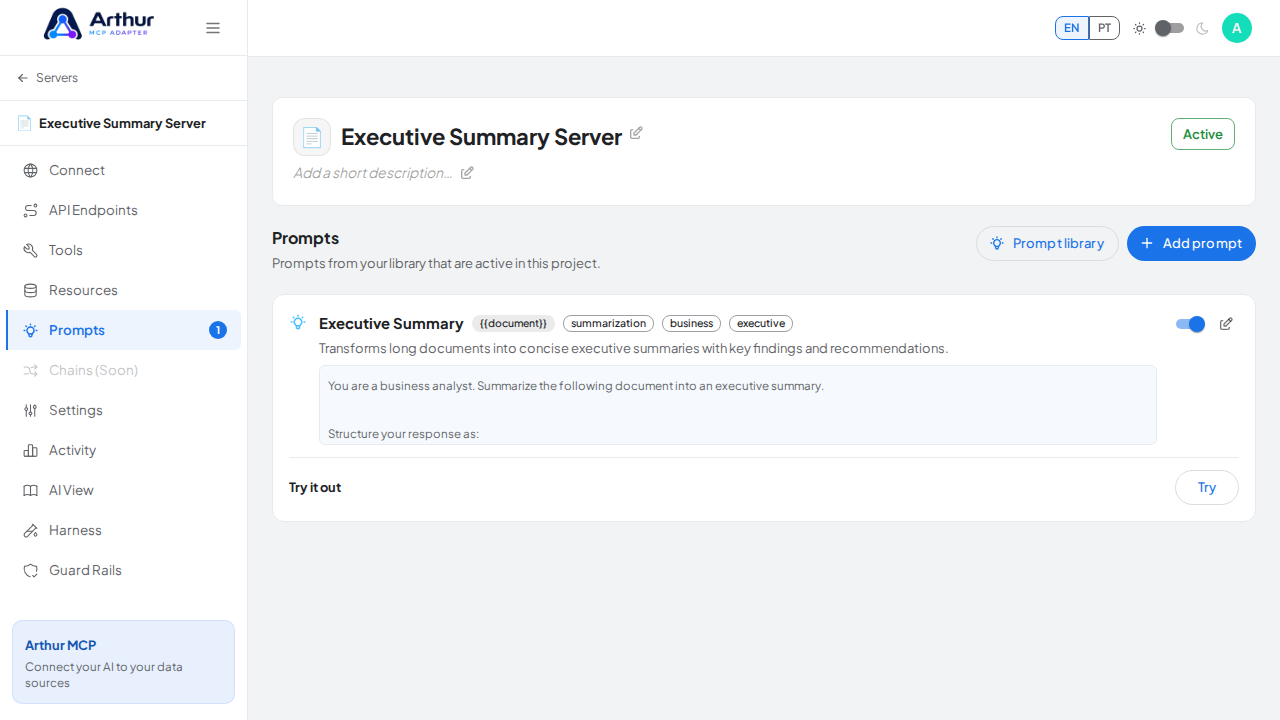Open the Harness section
The image size is (1280, 720).
click(123, 530)
